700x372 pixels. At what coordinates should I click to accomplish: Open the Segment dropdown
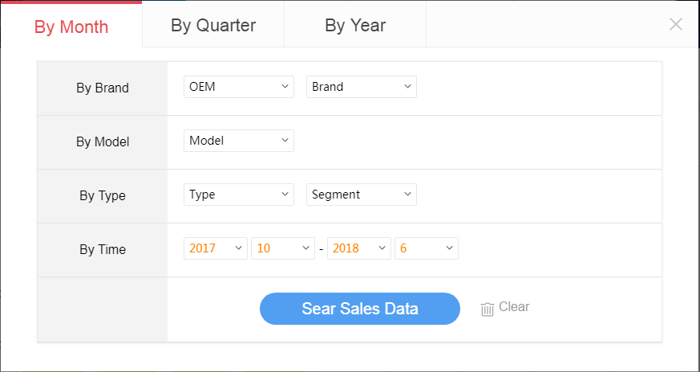tap(361, 195)
